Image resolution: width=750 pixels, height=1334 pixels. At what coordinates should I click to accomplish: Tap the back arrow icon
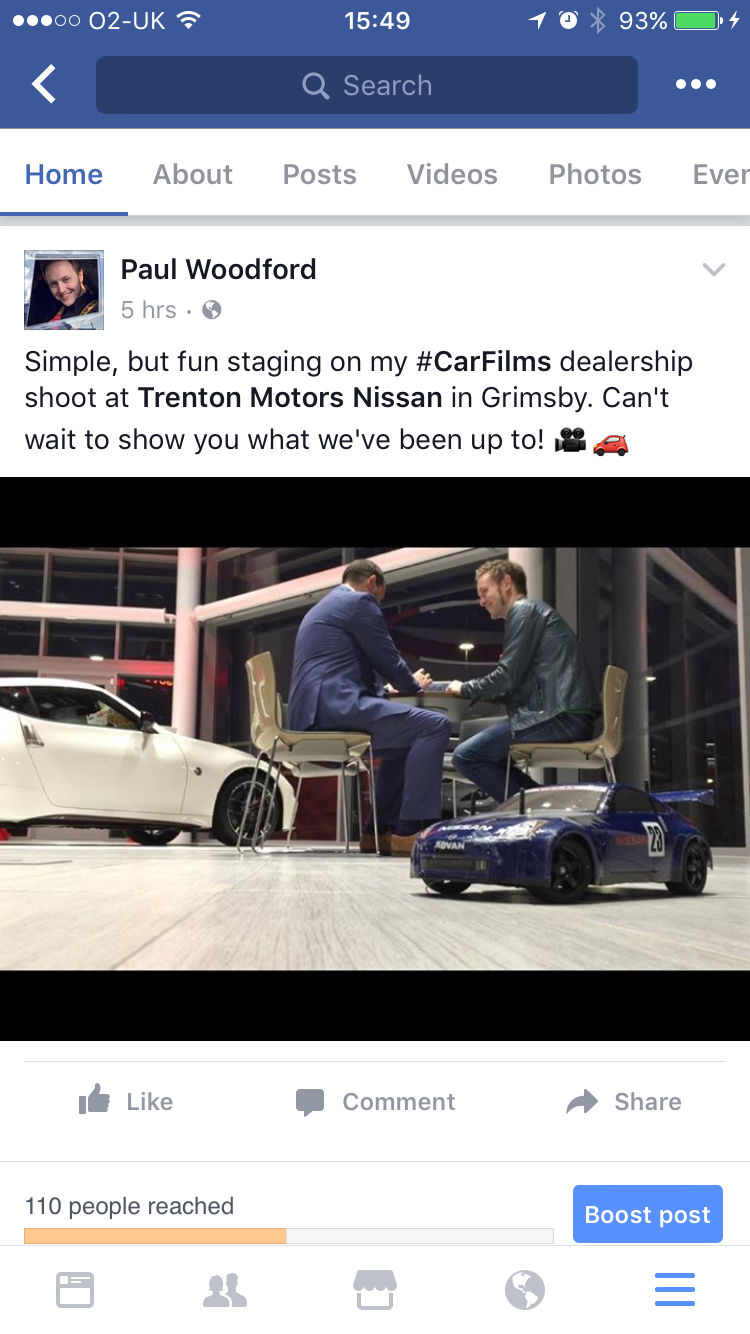[44, 85]
